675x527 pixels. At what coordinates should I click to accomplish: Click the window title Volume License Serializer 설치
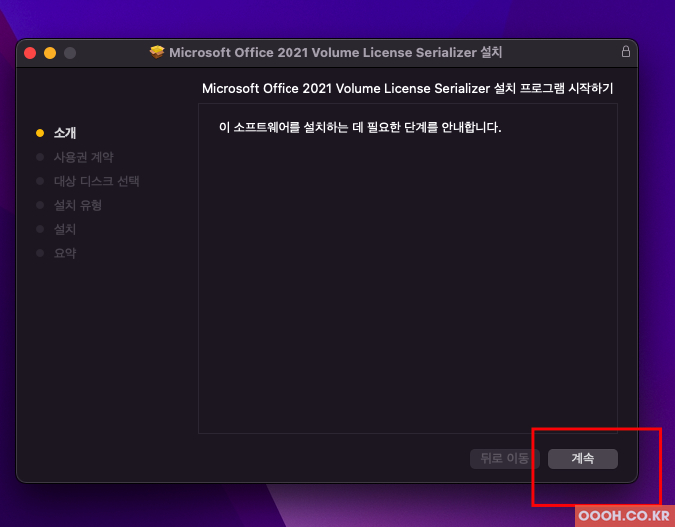(x=407, y=53)
